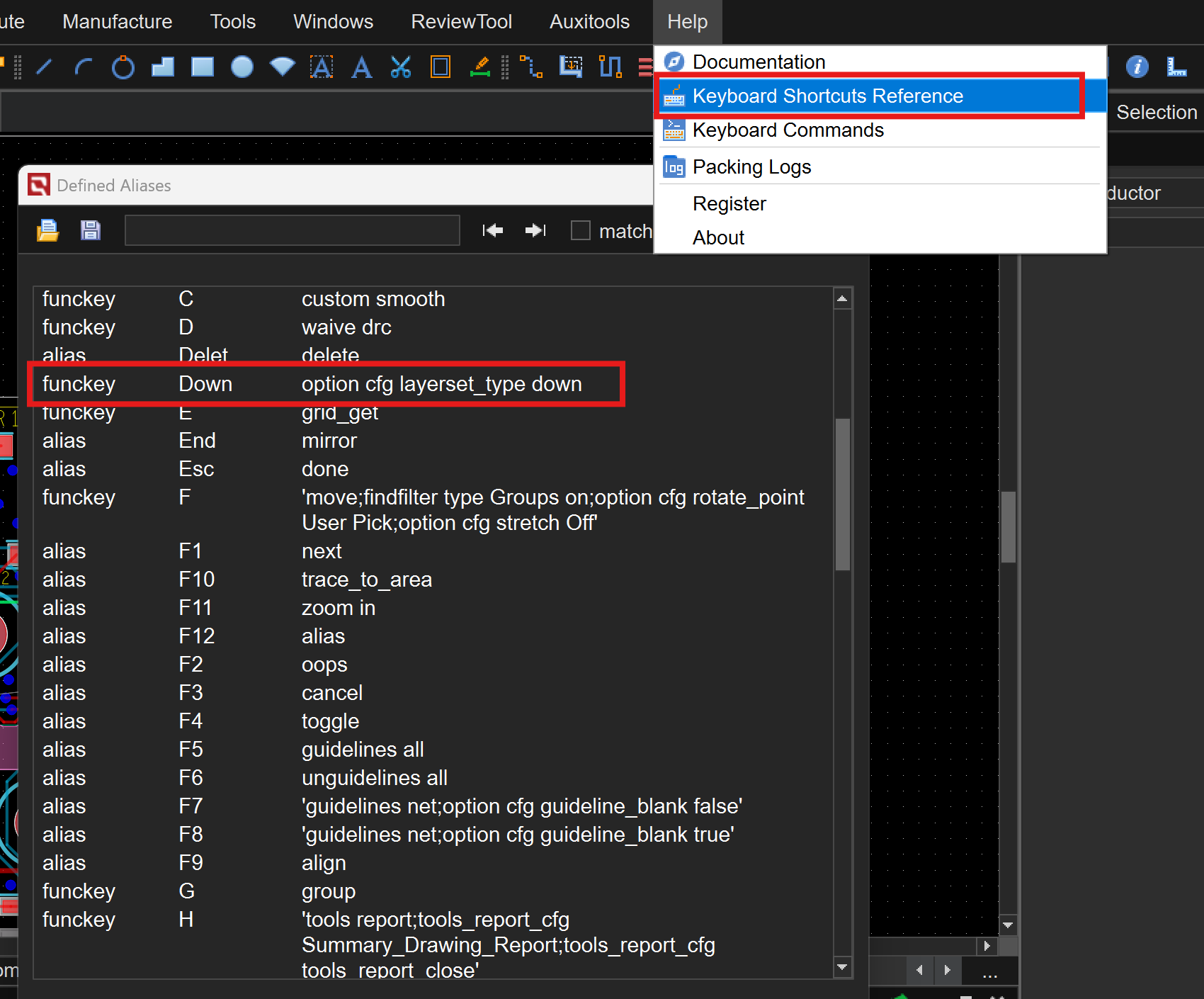Viewport: 1204px width, 999px height.
Task: Click the alias search input field
Action: [x=292, y=230]
